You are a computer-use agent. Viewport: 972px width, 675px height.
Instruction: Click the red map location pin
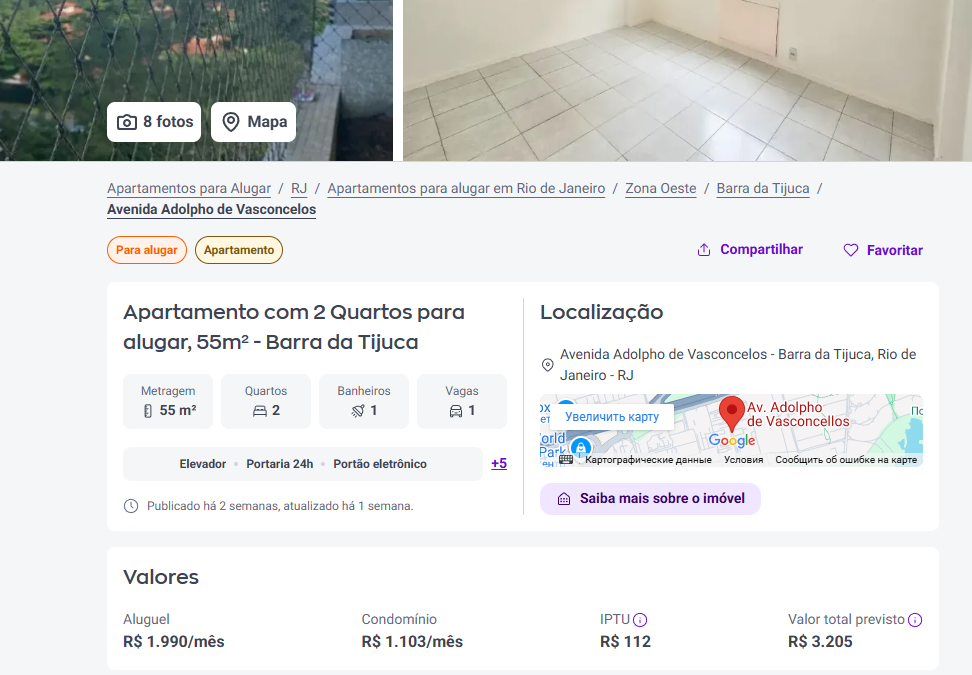(731, 413)
